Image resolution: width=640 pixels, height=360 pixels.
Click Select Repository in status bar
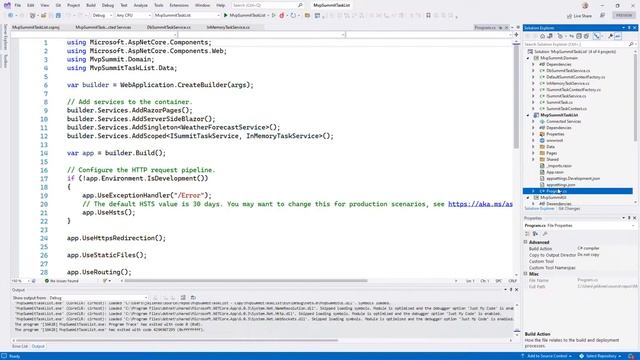coord(600,356)
